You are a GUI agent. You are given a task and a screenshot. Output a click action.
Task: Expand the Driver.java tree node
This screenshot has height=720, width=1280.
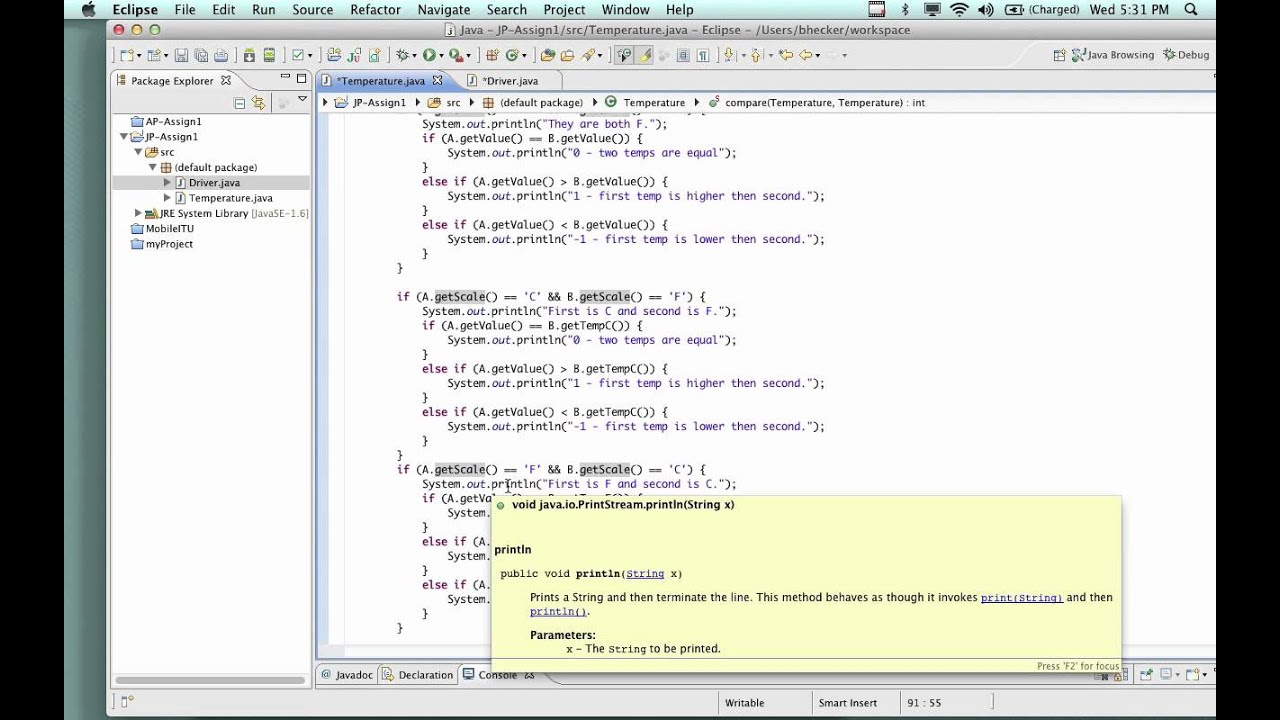click(167, 183)
